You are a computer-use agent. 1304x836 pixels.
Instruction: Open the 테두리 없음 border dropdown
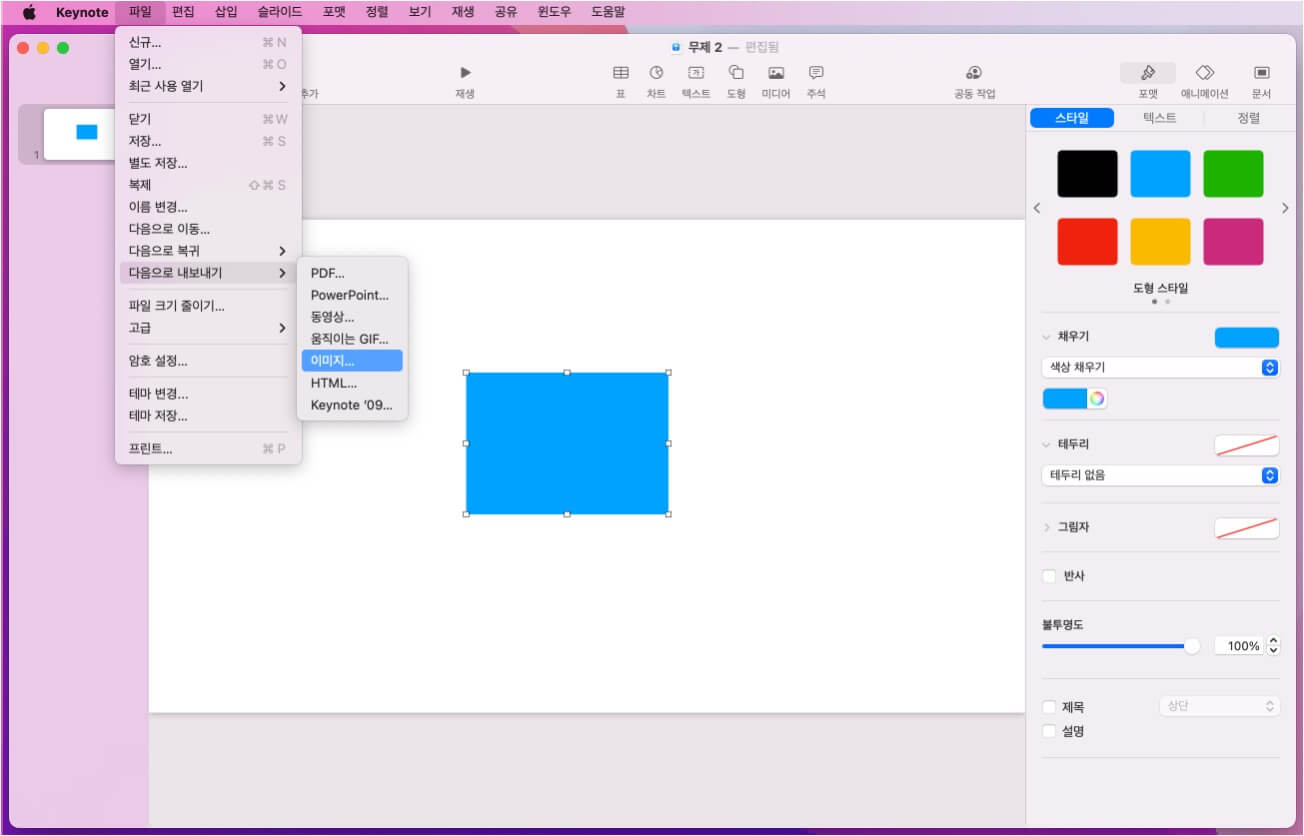[x=1160, y=475]
